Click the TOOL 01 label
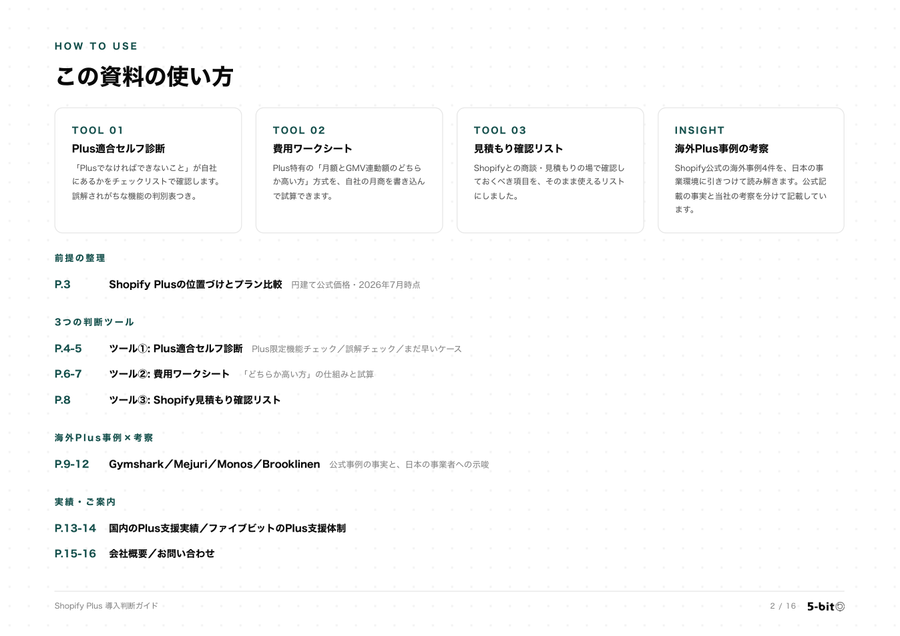The width and height of the screenshot is (900, 636). pos(98,130)
